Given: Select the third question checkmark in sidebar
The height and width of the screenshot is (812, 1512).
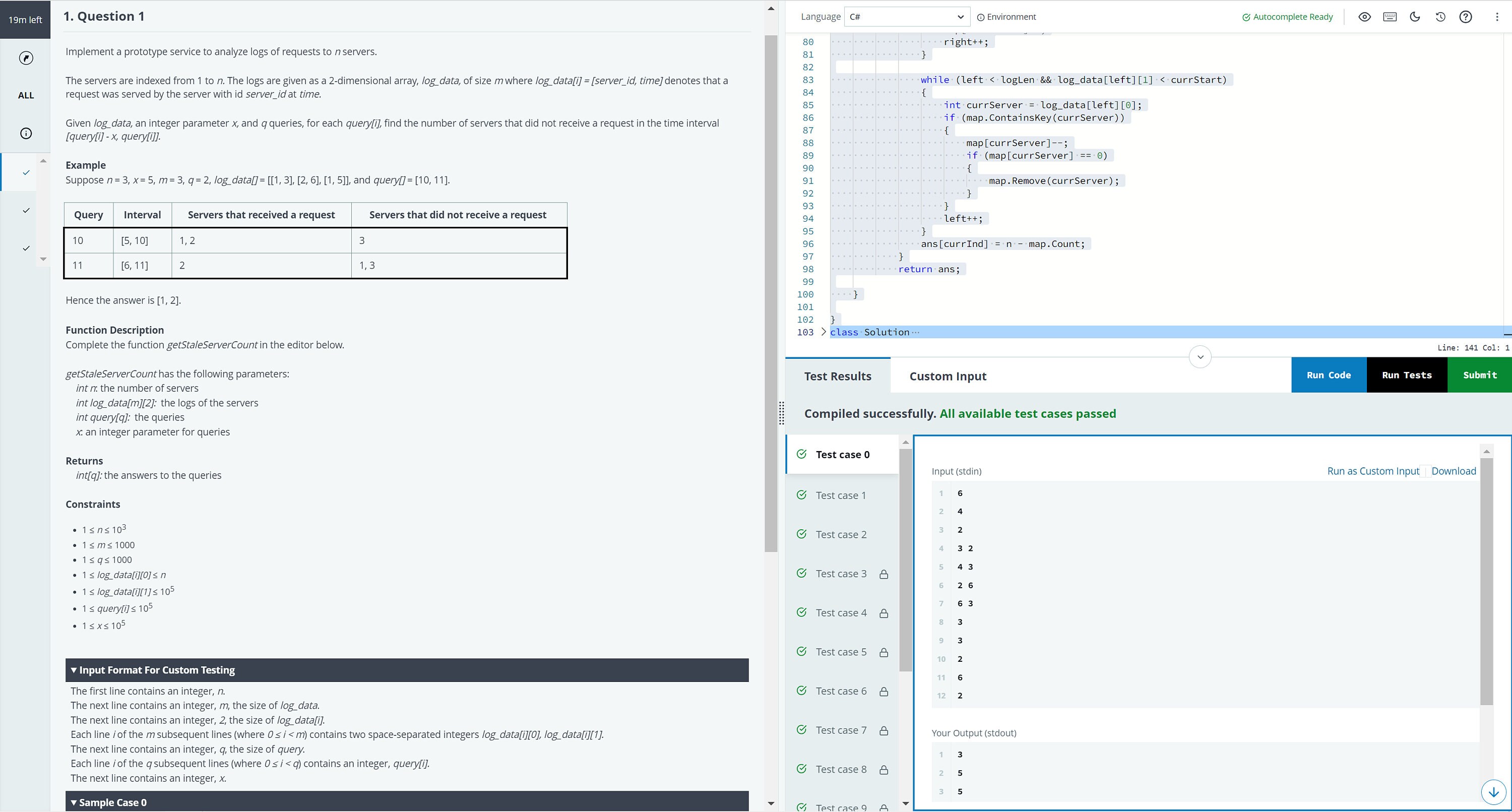Looking at the screenshot, I should click(26, 248).
